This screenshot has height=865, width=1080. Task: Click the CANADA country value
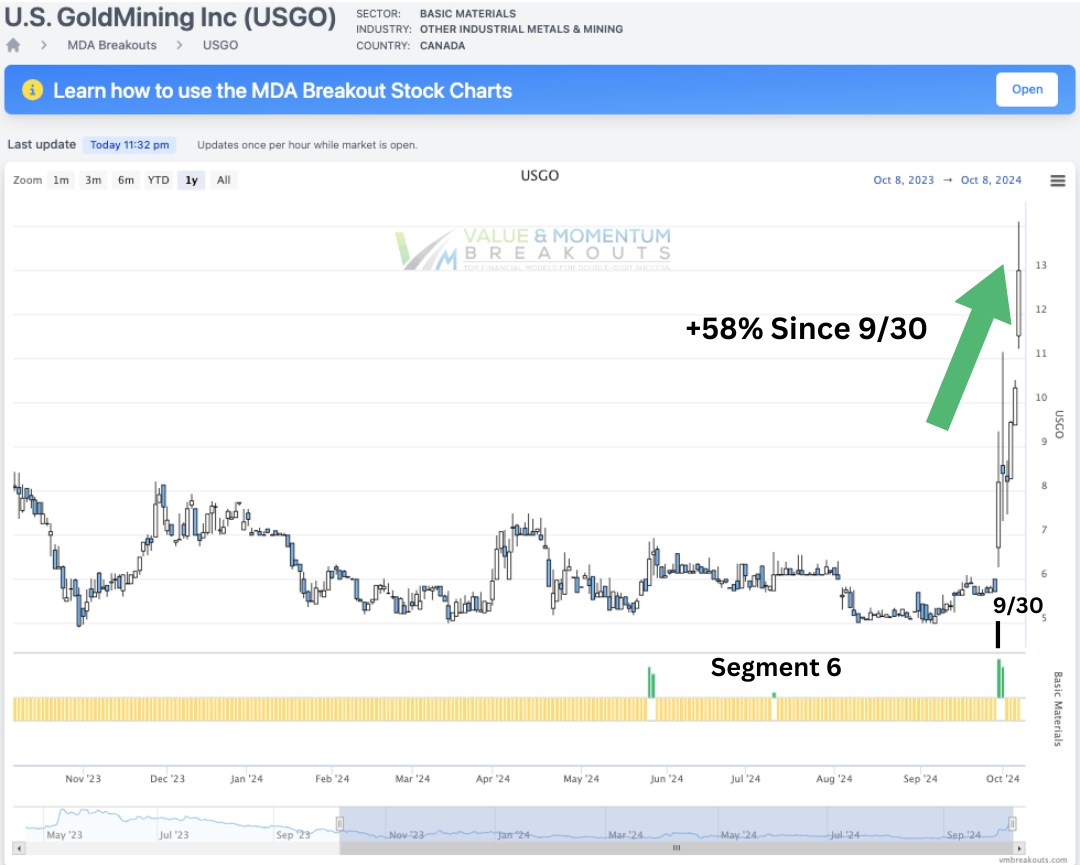(x=442, y=46)
